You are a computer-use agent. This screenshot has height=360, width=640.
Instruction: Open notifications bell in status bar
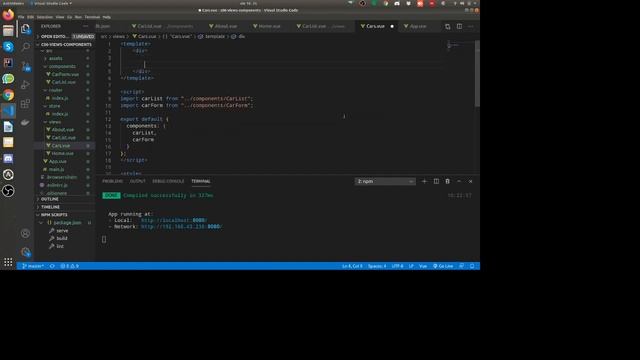tap(472, 266)
